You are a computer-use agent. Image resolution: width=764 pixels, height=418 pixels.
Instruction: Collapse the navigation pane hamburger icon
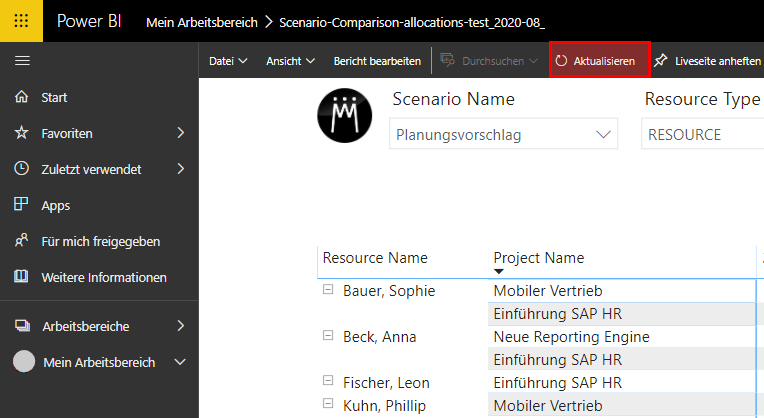point(22,60)
